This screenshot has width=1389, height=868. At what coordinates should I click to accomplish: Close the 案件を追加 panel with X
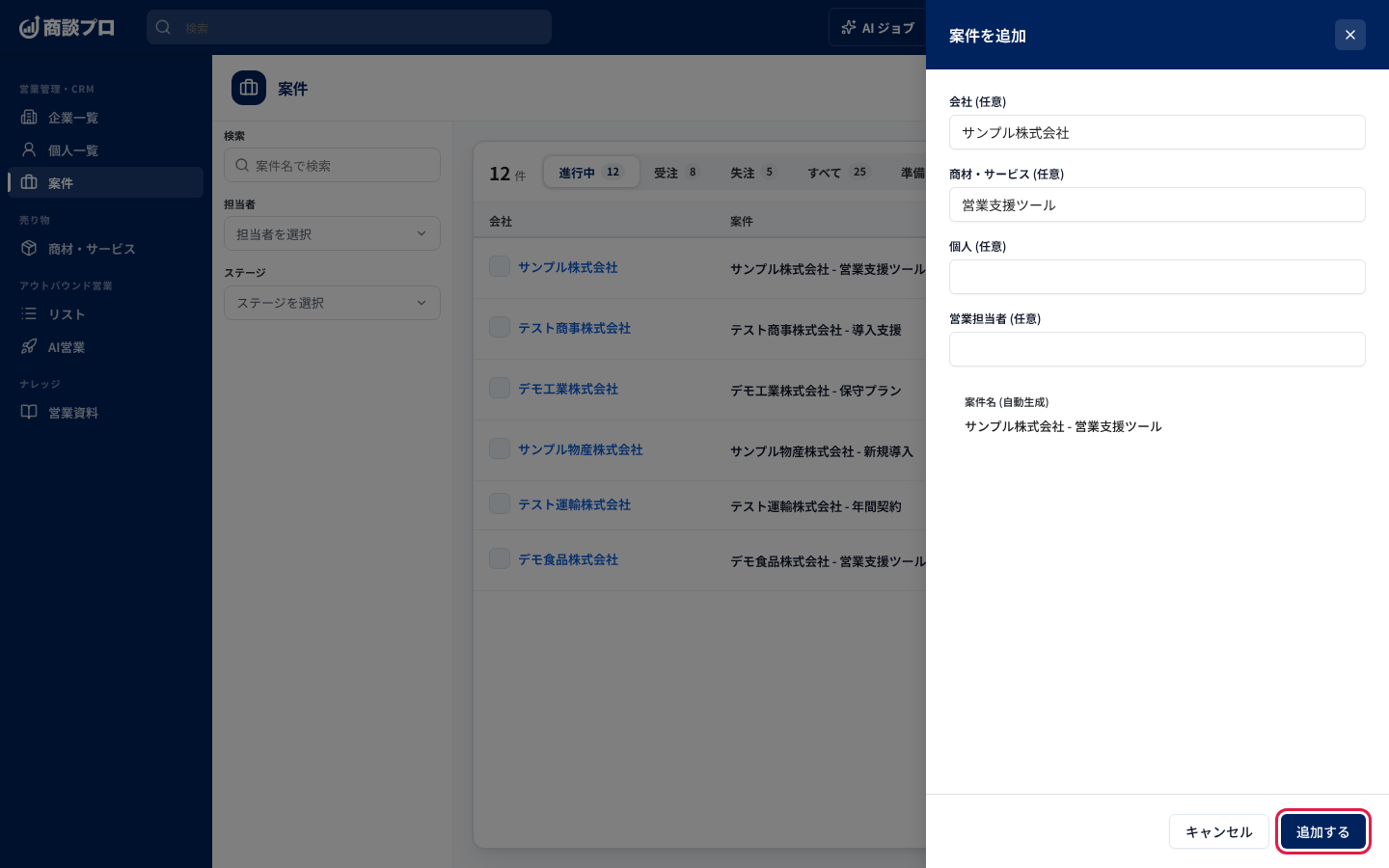(x=1350, y=35)
